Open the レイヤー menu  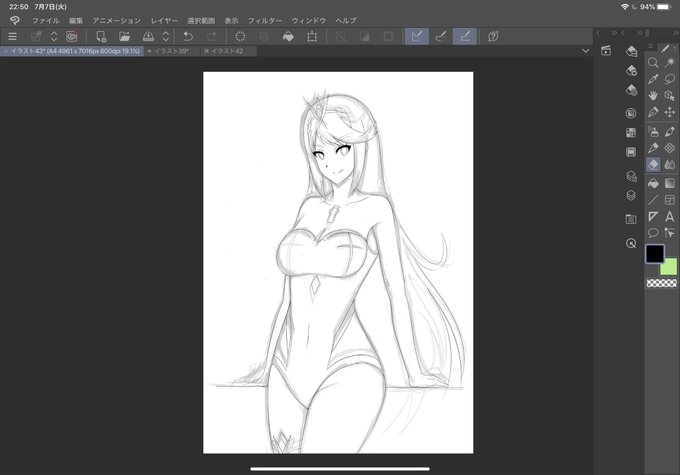pos(164,20)
